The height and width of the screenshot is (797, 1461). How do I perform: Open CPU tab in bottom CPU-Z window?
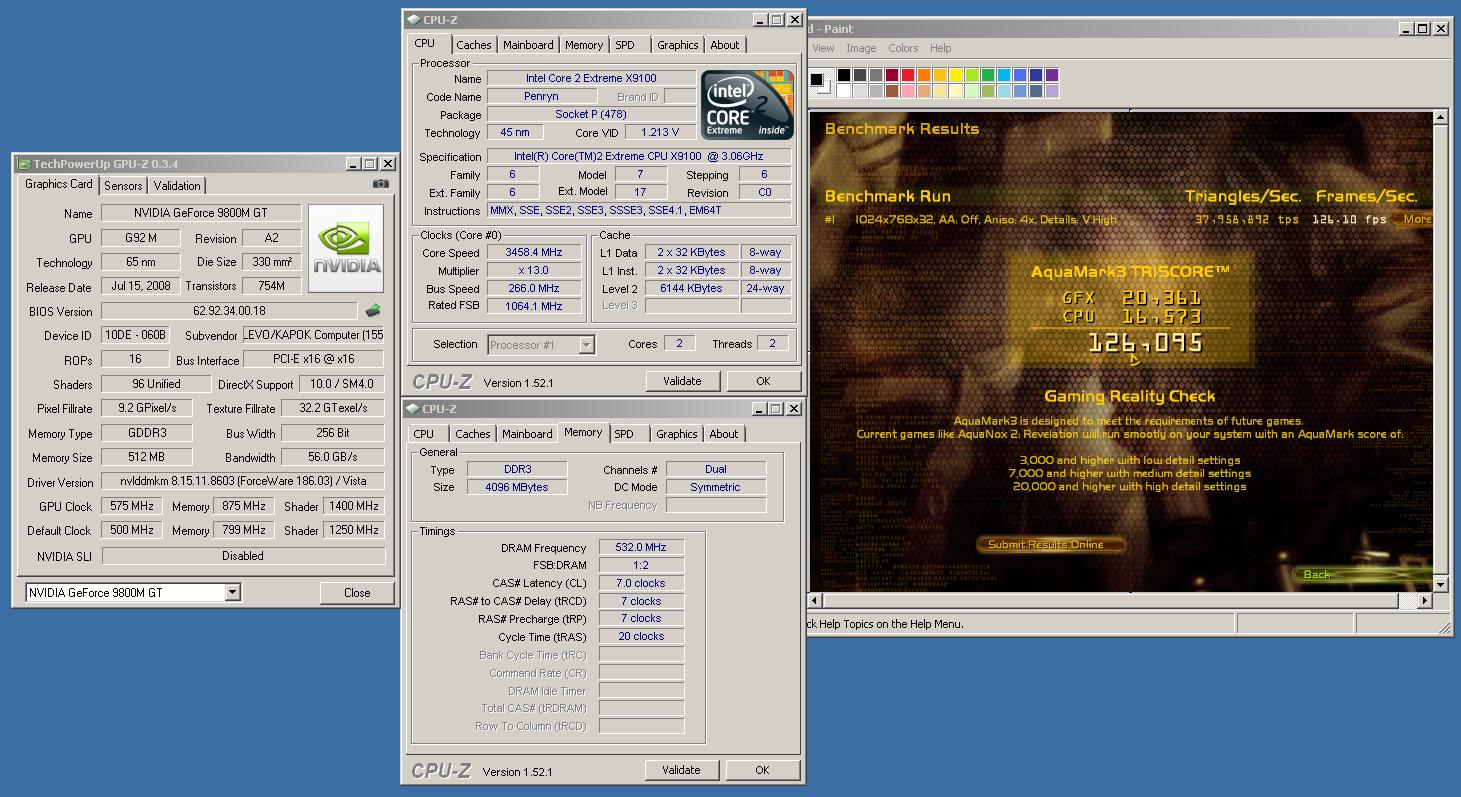pyautogui.click(x=424, y=434)
